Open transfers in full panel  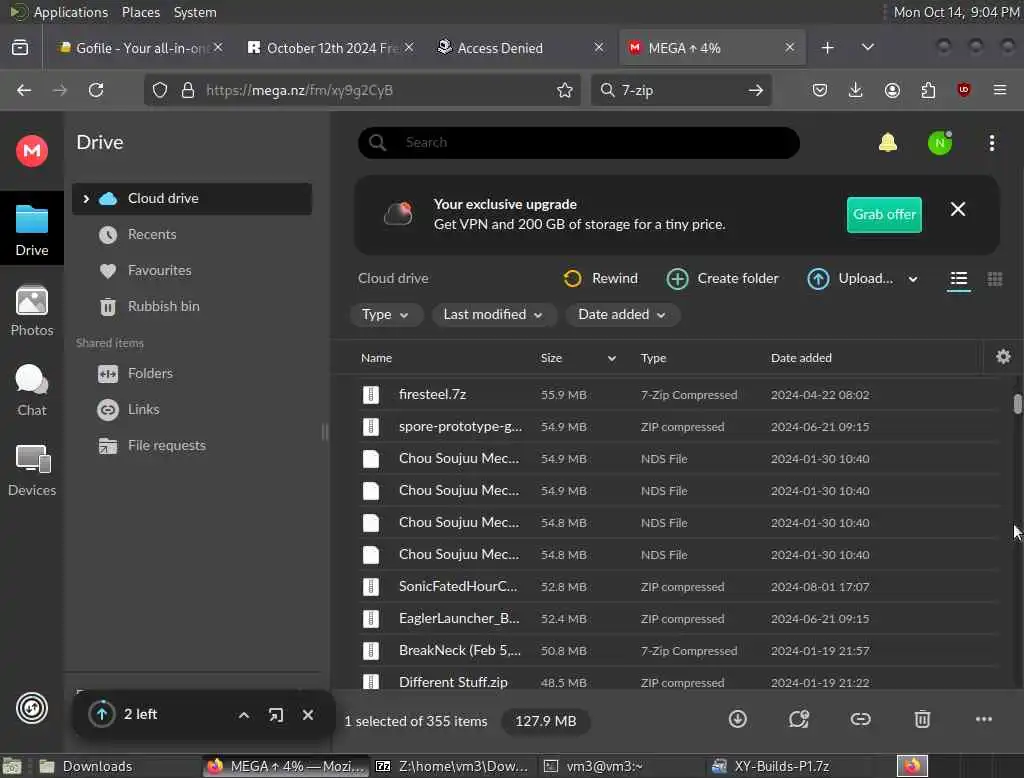pos(276,715)
